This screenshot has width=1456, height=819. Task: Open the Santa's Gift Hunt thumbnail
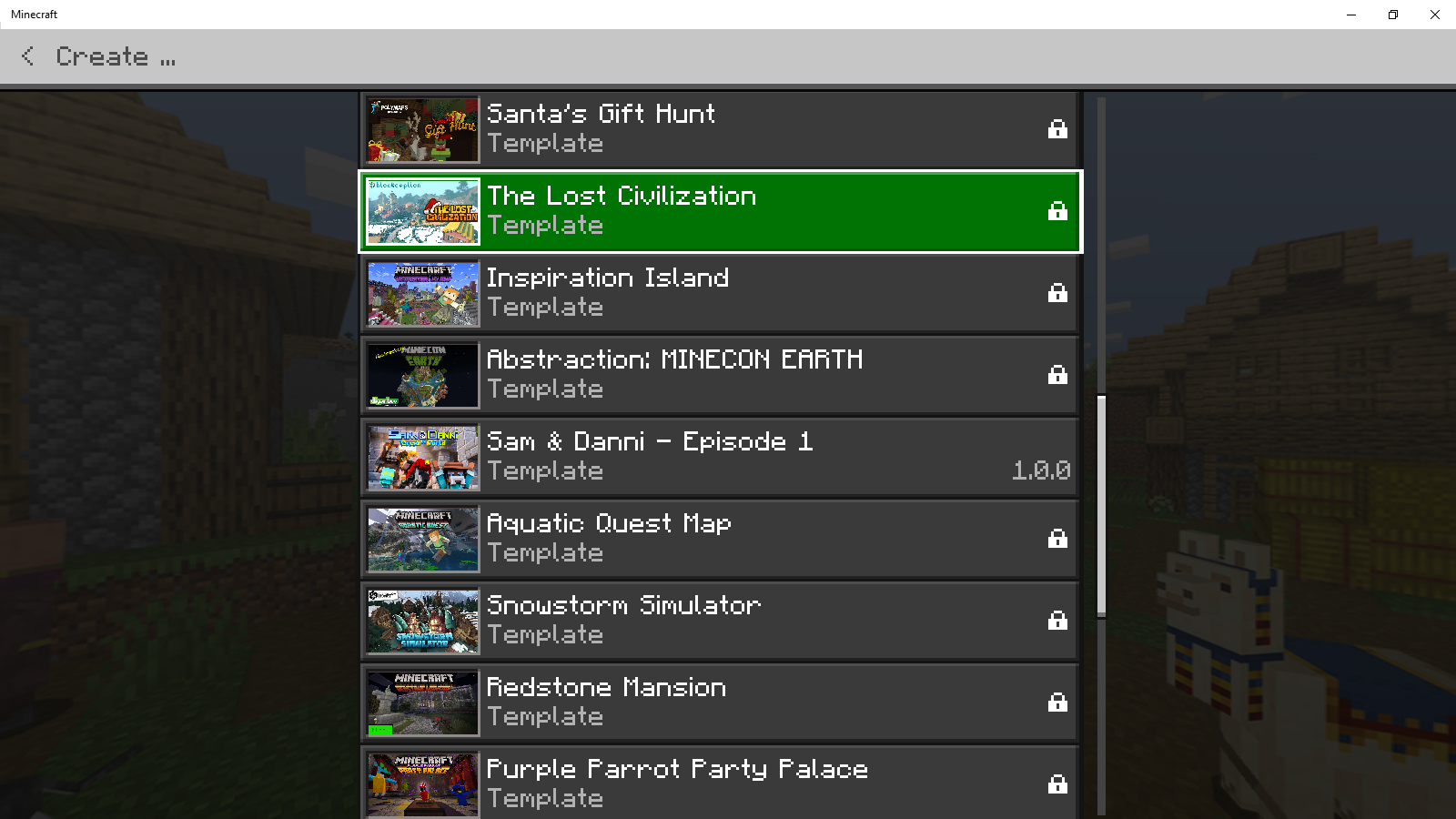point(423,129)
